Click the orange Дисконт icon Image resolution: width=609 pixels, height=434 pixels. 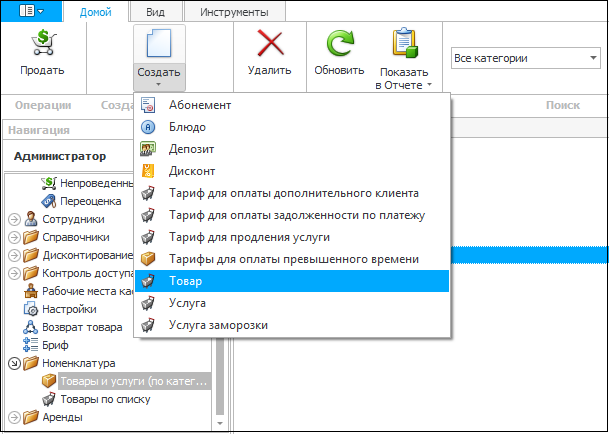point(148,171)
